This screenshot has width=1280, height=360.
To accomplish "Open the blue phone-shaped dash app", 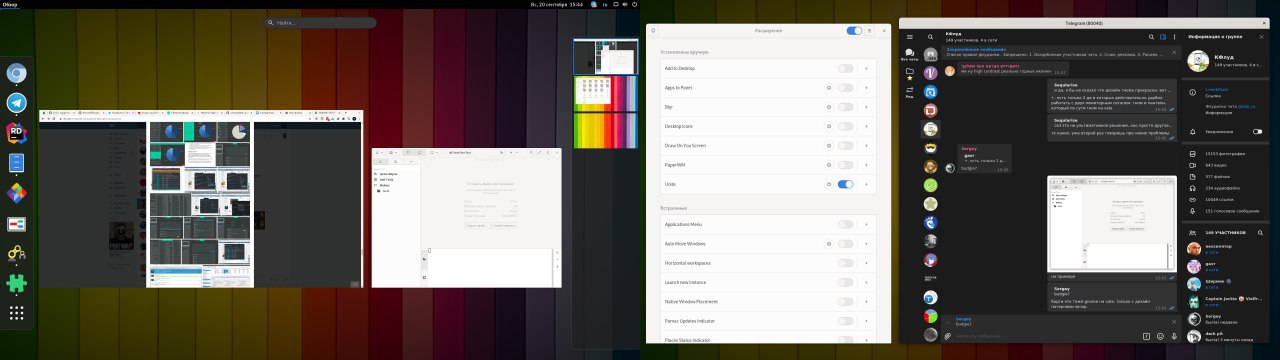I will (x=16, y=163).
